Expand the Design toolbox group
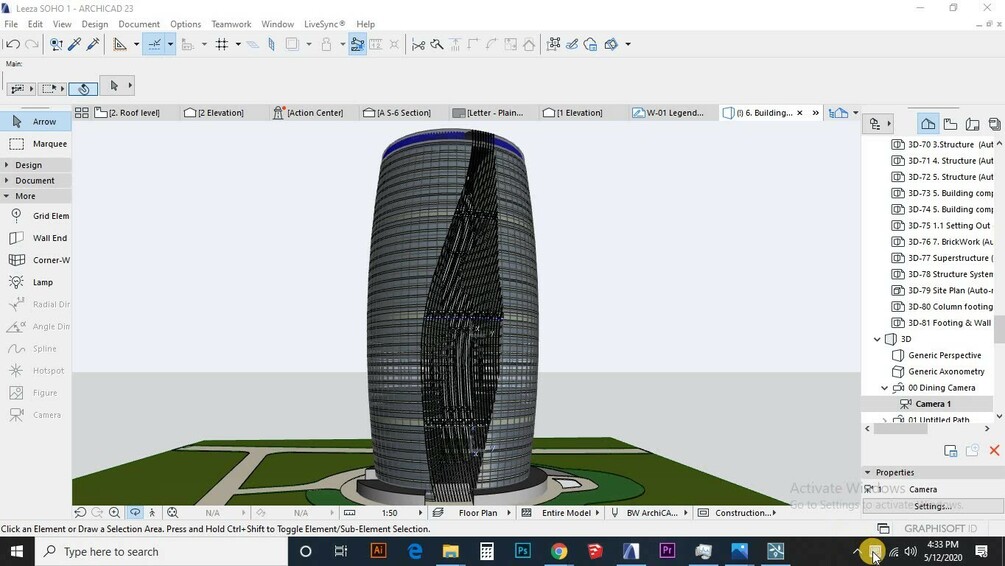This screenshot has width=1005, height=566. pyautogui.click(x=6, y=165)
